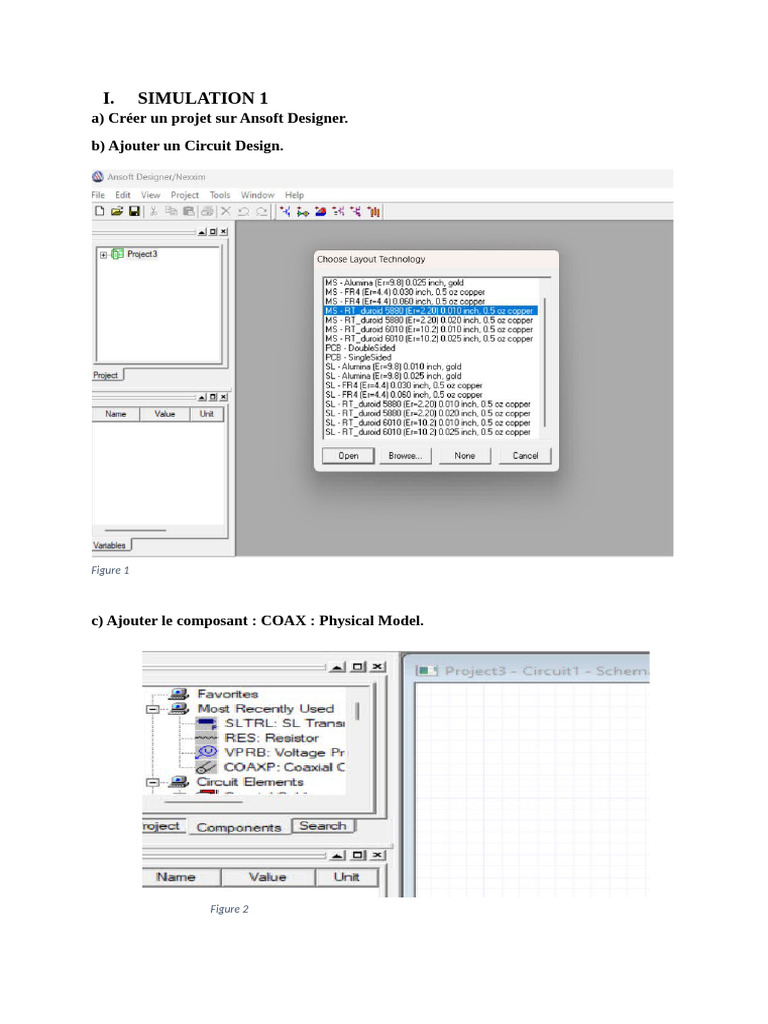Image resolution: width=768 pixels, height=1024 pixels.
Task: Select the PCB - DoubleSided entry
Action: [x=360, y=348]
